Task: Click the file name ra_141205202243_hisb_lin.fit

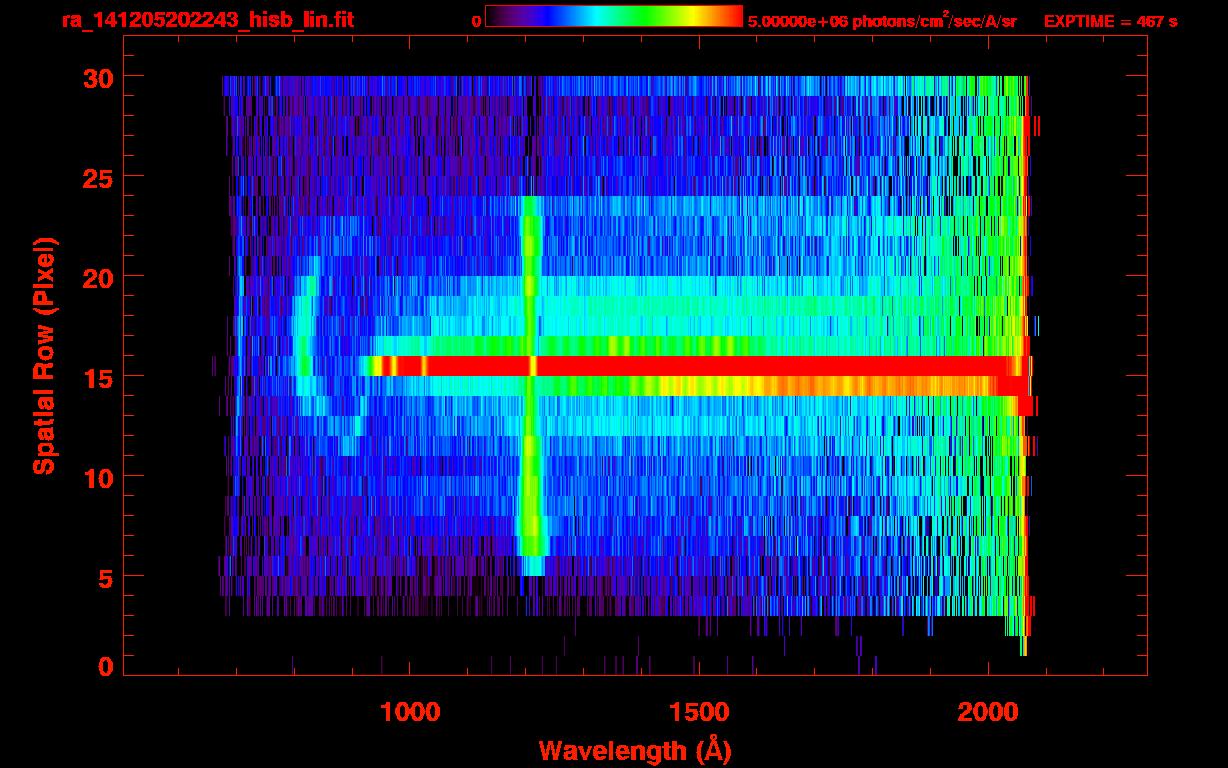Action: tap(207, 20)
